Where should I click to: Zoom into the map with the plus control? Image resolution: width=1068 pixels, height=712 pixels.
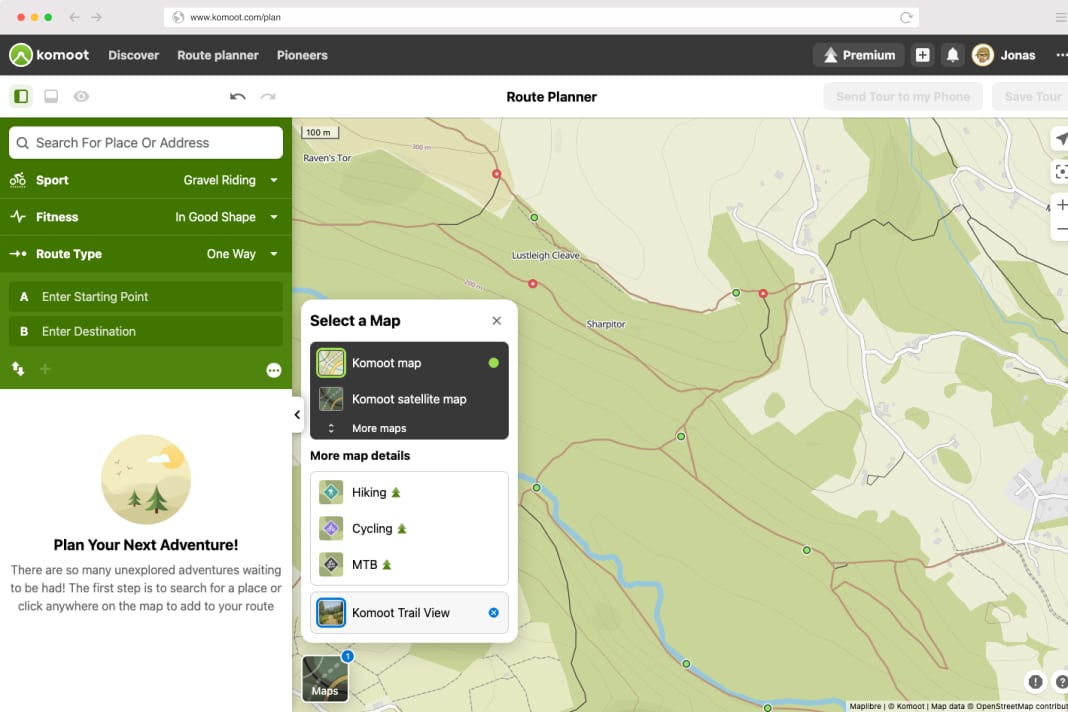tap(1062, 205)
